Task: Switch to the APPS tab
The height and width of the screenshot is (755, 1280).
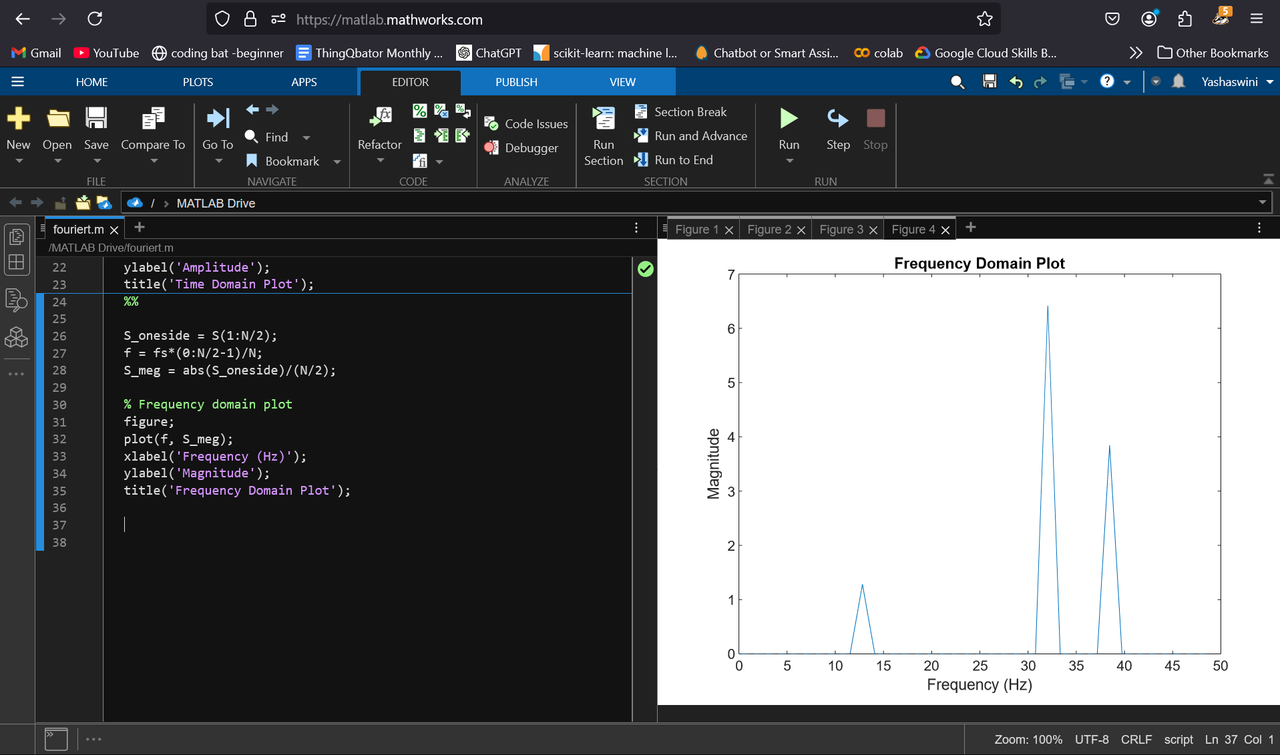Action: pos(304,82)
